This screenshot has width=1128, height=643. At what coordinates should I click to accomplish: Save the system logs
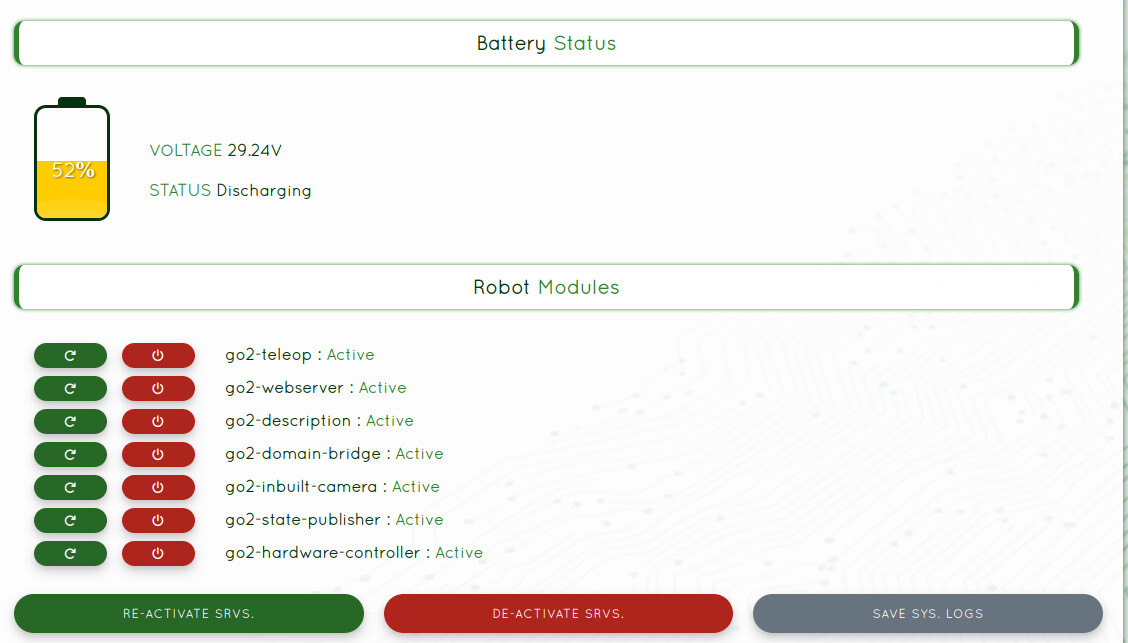(x=927, y=613)
